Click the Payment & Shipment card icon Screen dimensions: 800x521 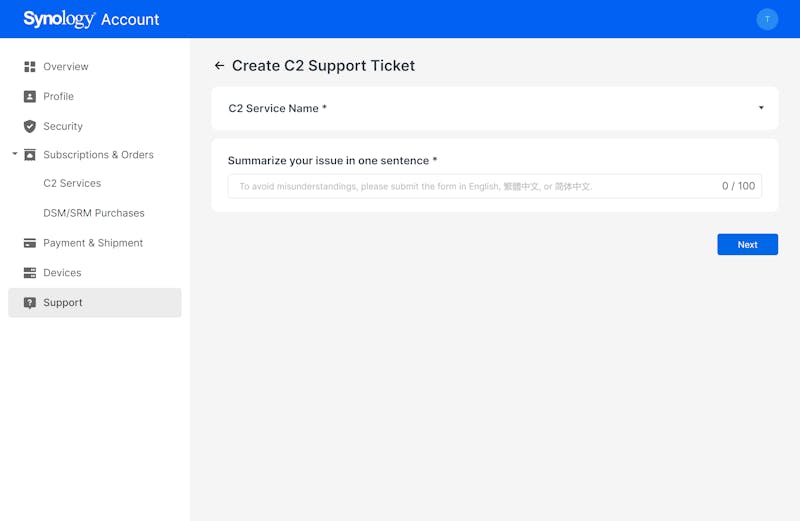point(30,243)
